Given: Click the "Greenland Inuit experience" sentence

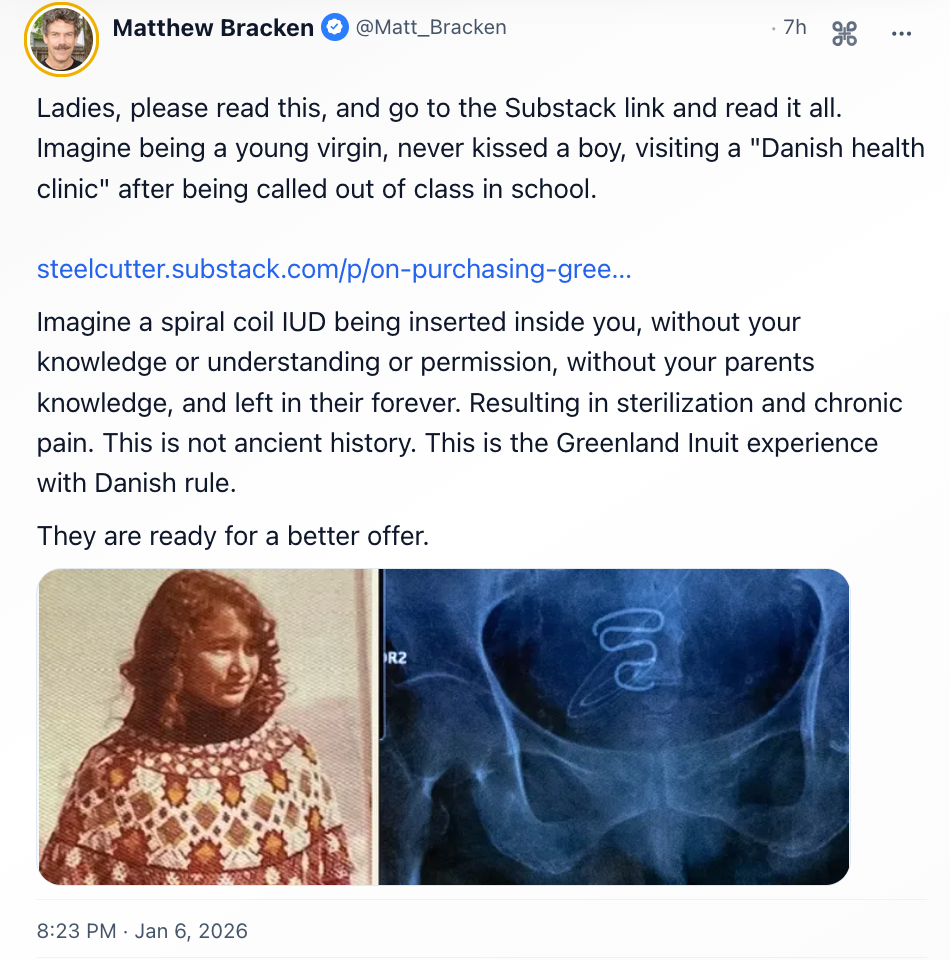Looking at the screenshot, I should tap(651, 443).
